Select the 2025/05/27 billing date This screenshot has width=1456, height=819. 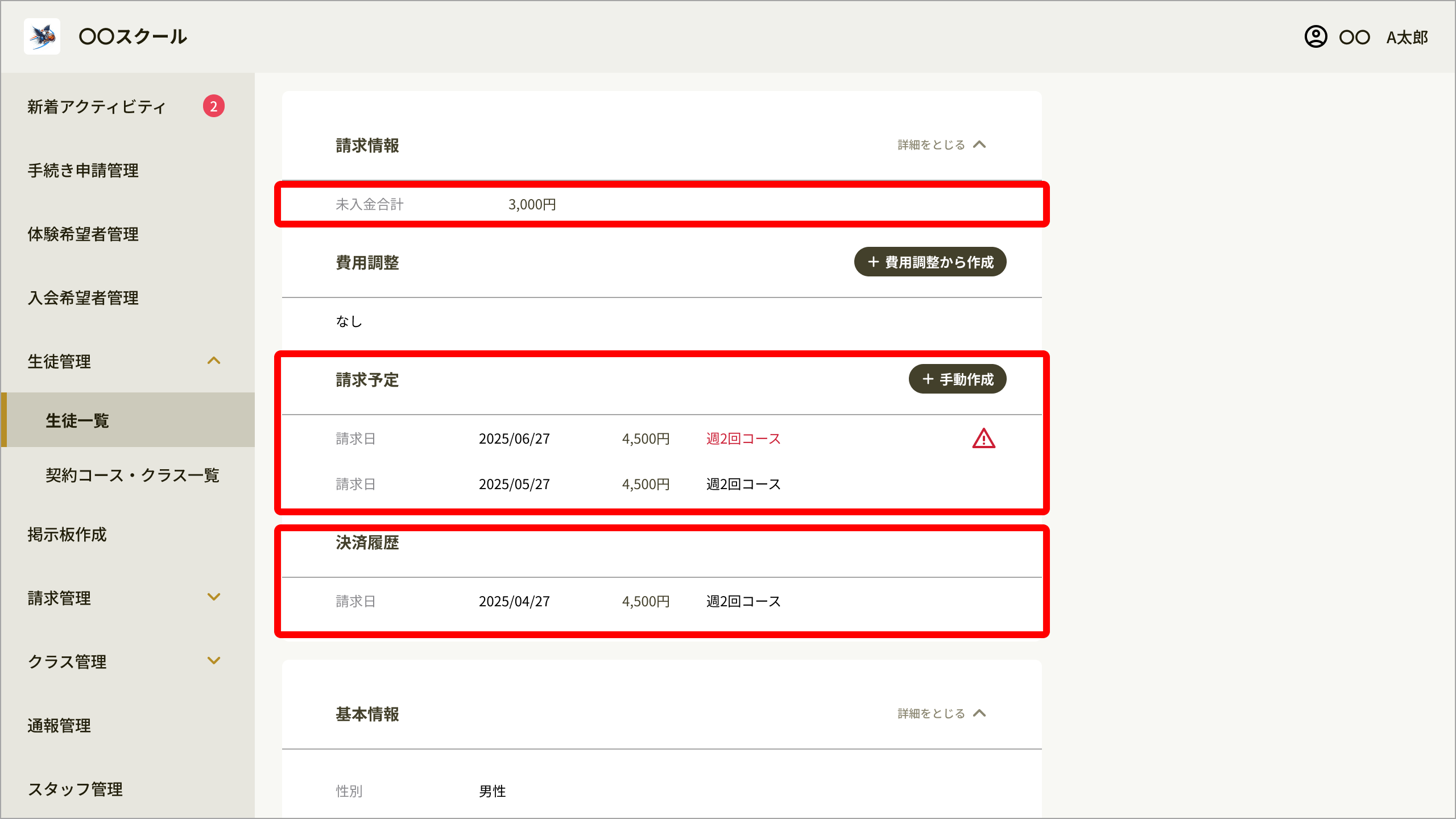pyautogui.click(x=514, y=485)
